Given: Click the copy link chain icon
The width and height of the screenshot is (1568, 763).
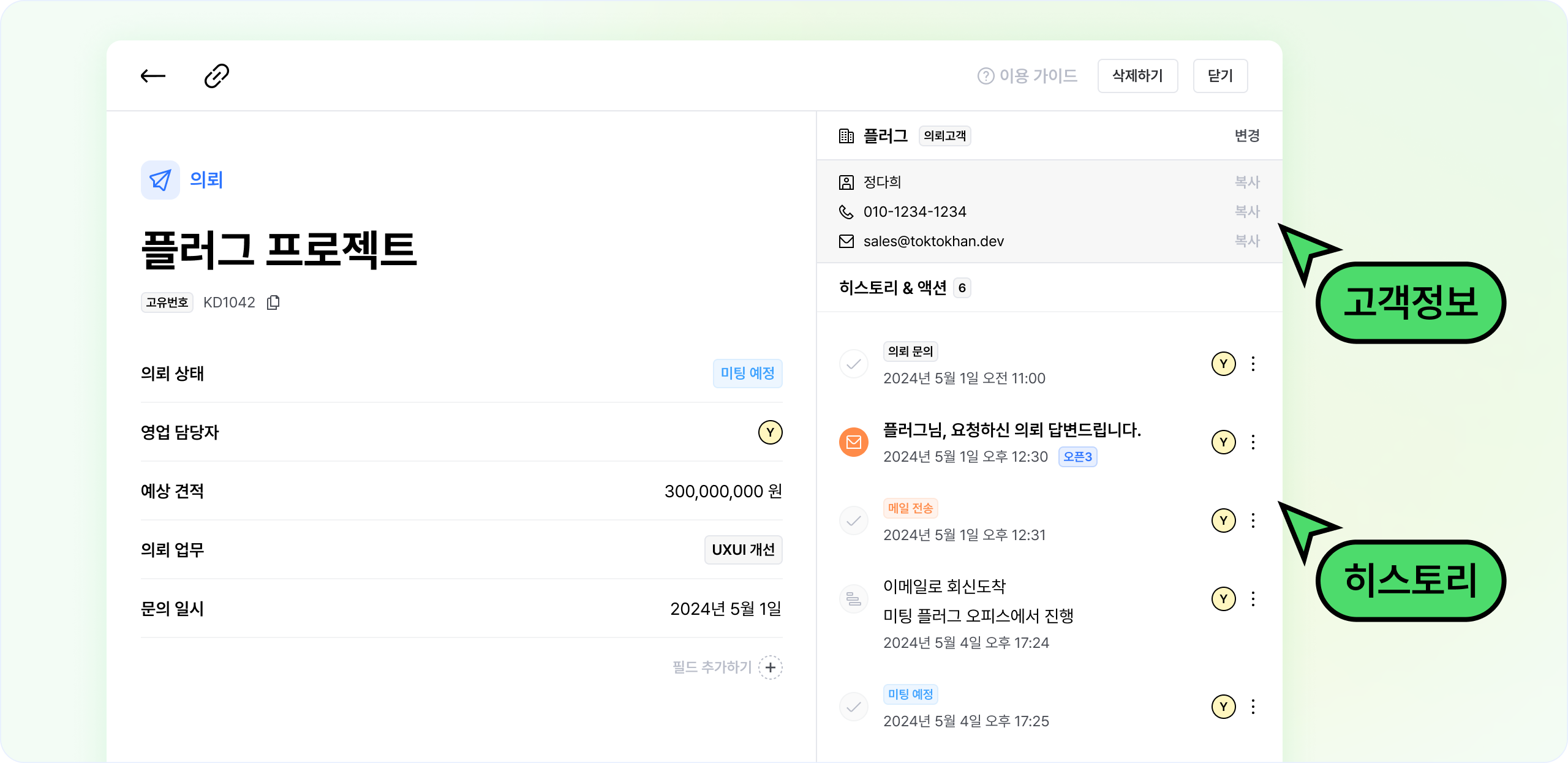Looking at the screenshot, I should (216, 76).
